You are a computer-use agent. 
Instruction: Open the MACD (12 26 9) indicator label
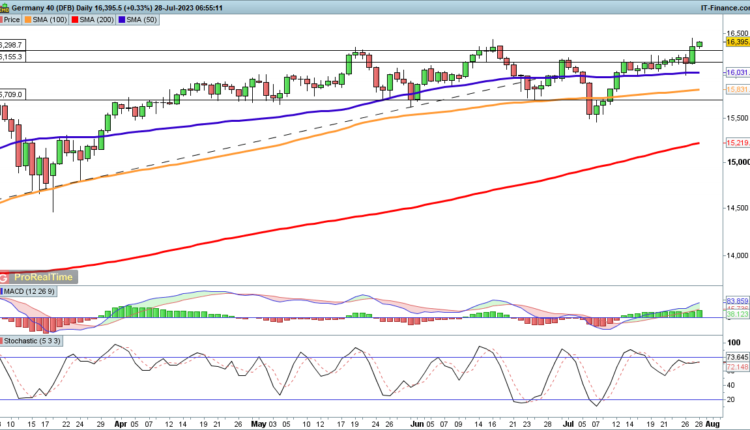click(x=28, y=291)
